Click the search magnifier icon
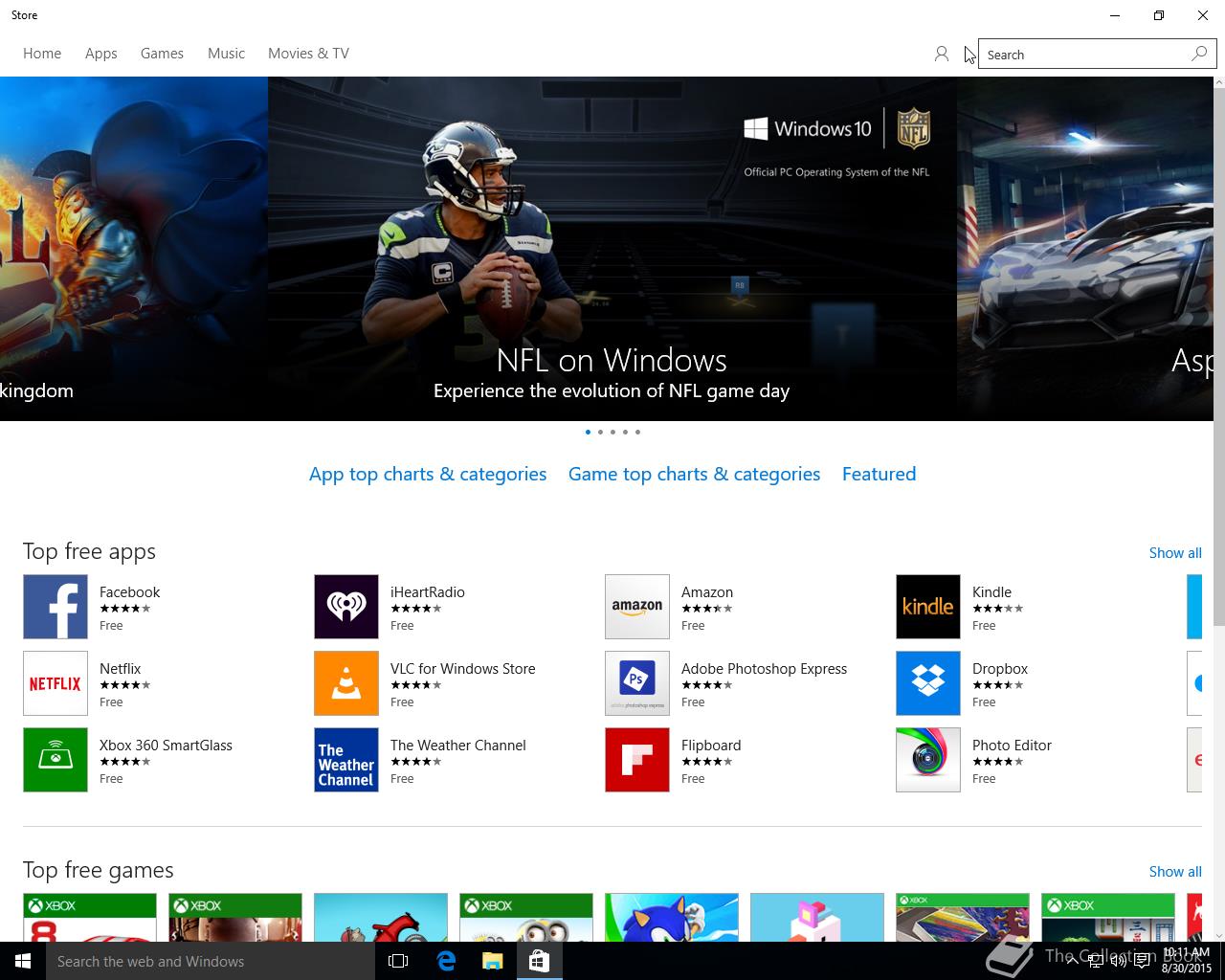The height and width of the screenshot is (980, 1225). click(1199, 54)
